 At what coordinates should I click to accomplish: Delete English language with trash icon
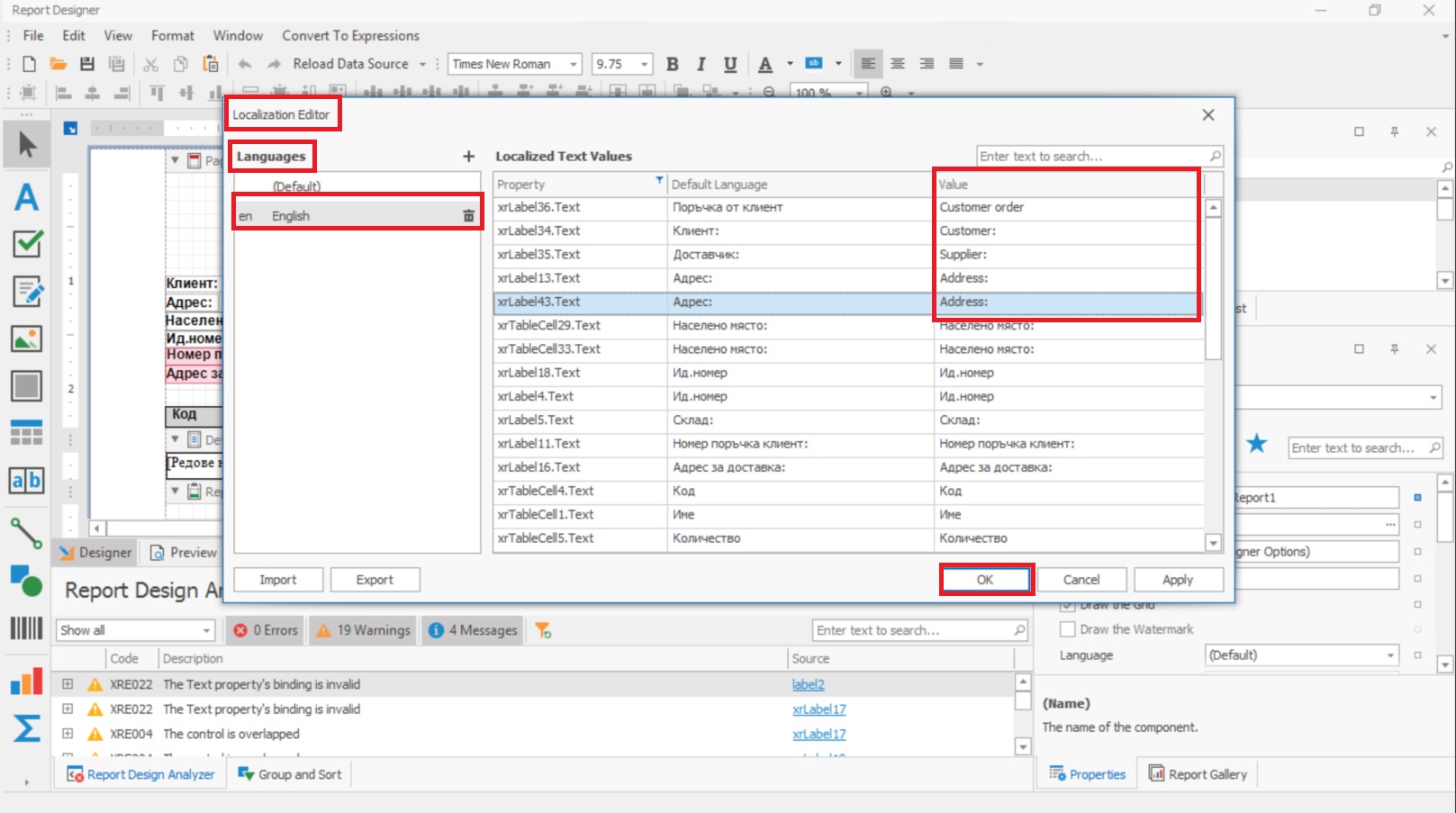[468, 216]
